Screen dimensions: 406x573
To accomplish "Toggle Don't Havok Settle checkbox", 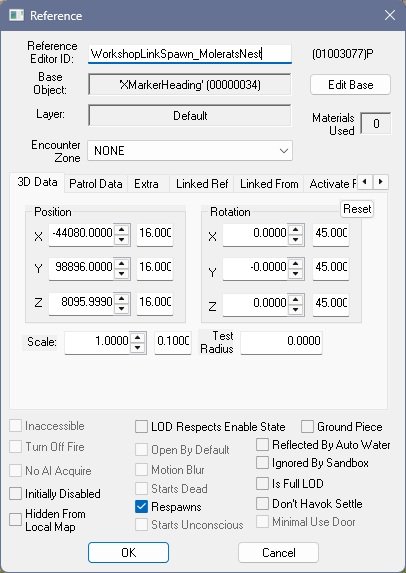I will point(262,504).
